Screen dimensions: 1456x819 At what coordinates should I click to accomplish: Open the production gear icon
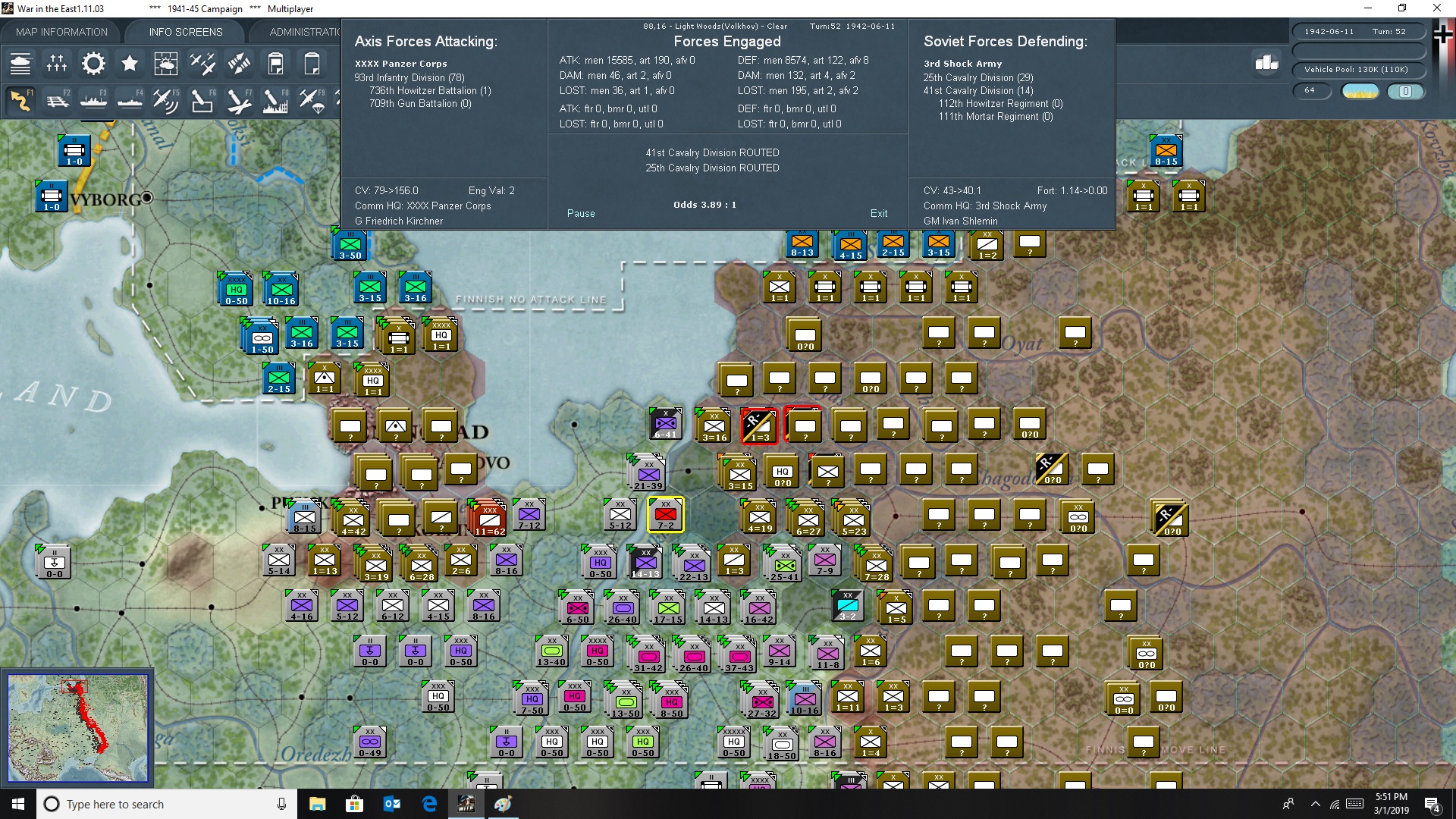93,64
